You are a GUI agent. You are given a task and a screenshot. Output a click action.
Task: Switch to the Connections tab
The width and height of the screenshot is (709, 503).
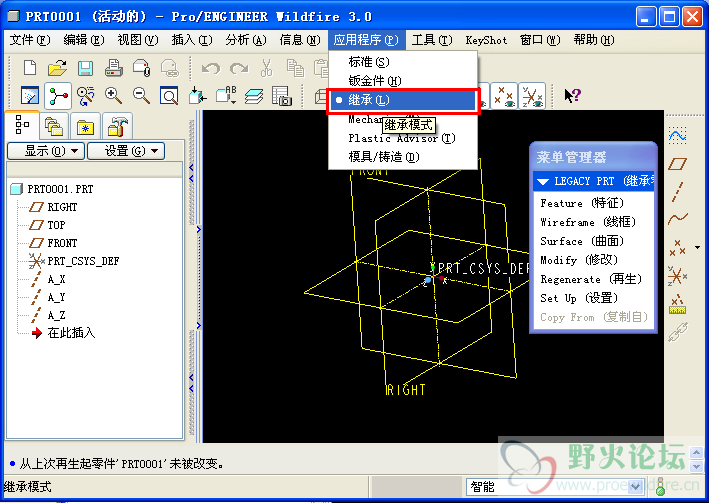tap(117, 126)
